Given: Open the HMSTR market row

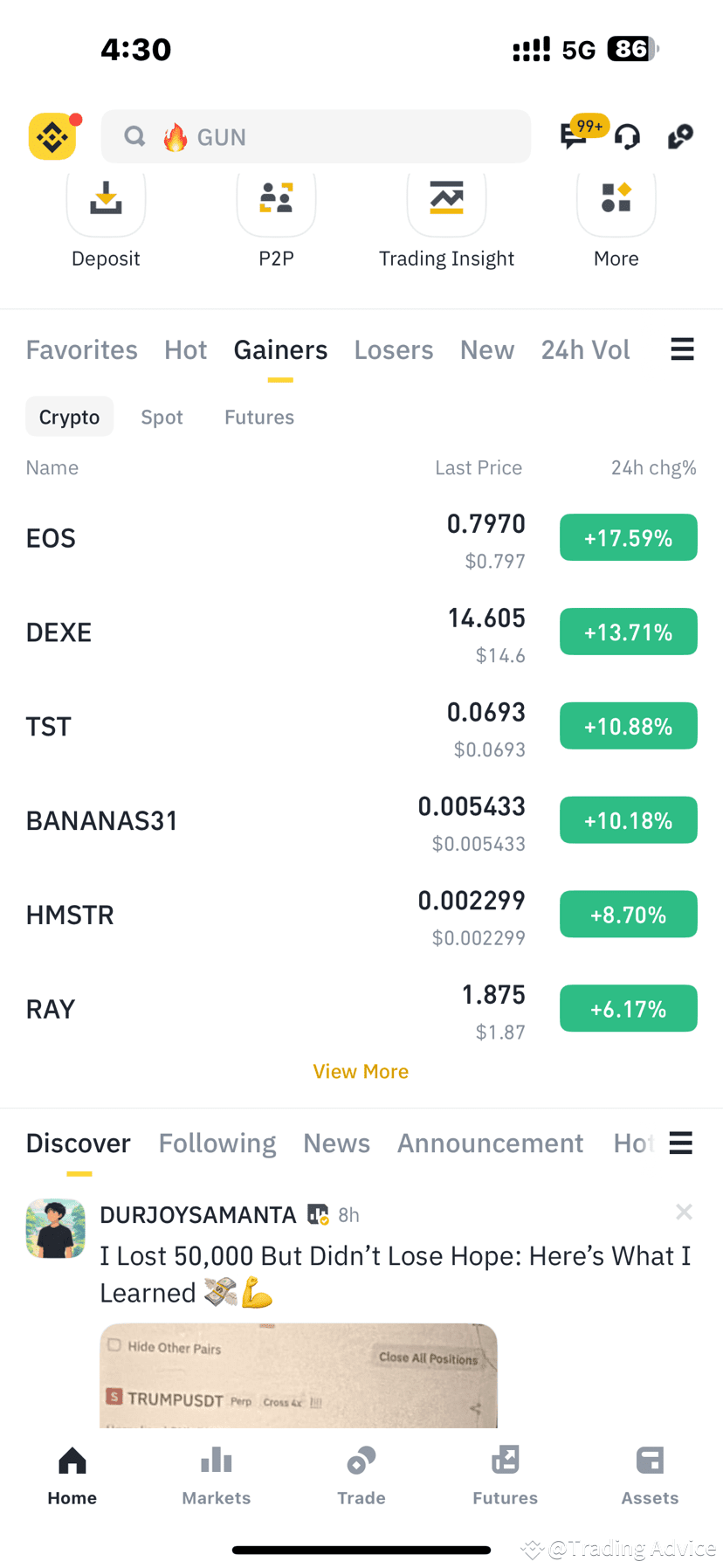Looking at the screenshot, I should coord(361,915).
